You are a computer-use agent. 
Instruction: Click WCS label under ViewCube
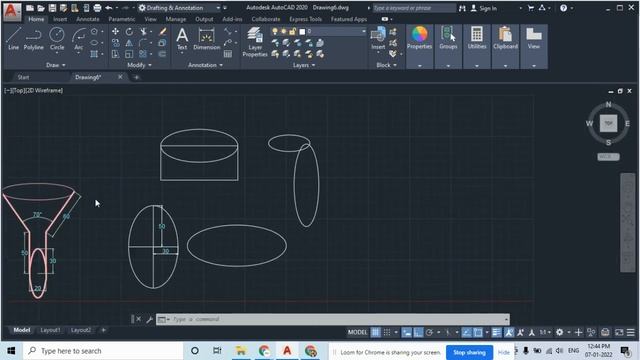coord(608,157)
